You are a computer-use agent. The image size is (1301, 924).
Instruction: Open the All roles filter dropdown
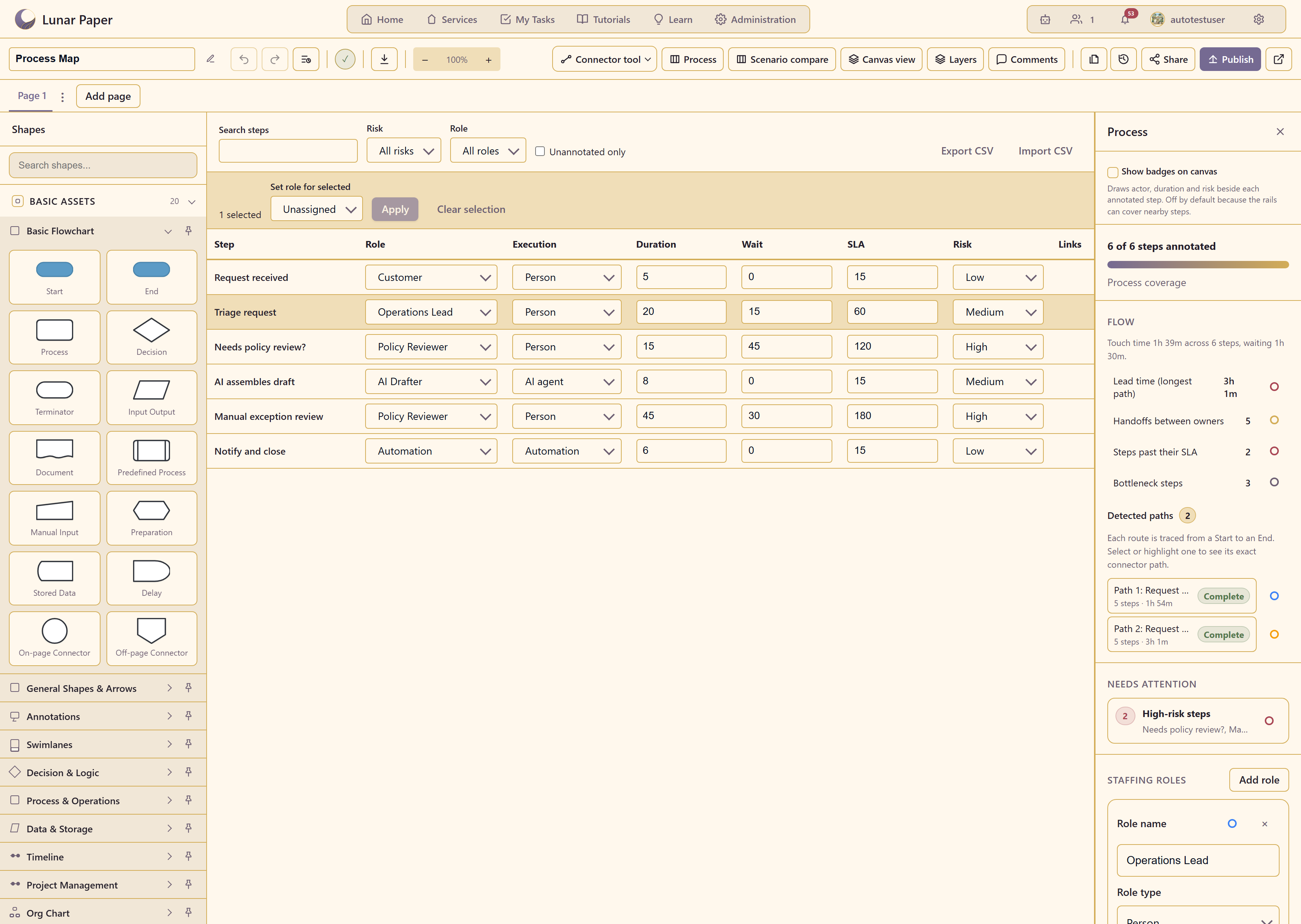pos(488,151)
